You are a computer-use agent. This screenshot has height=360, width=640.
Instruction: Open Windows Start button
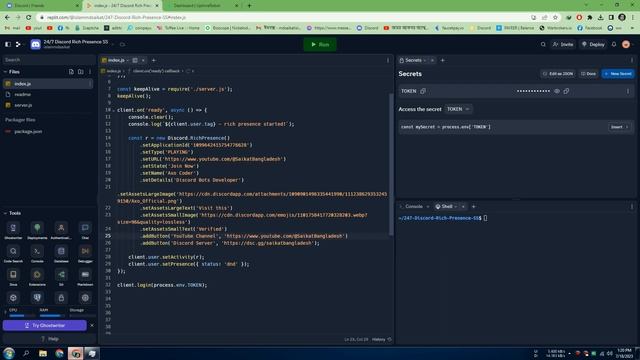click(x=9, y=353)
